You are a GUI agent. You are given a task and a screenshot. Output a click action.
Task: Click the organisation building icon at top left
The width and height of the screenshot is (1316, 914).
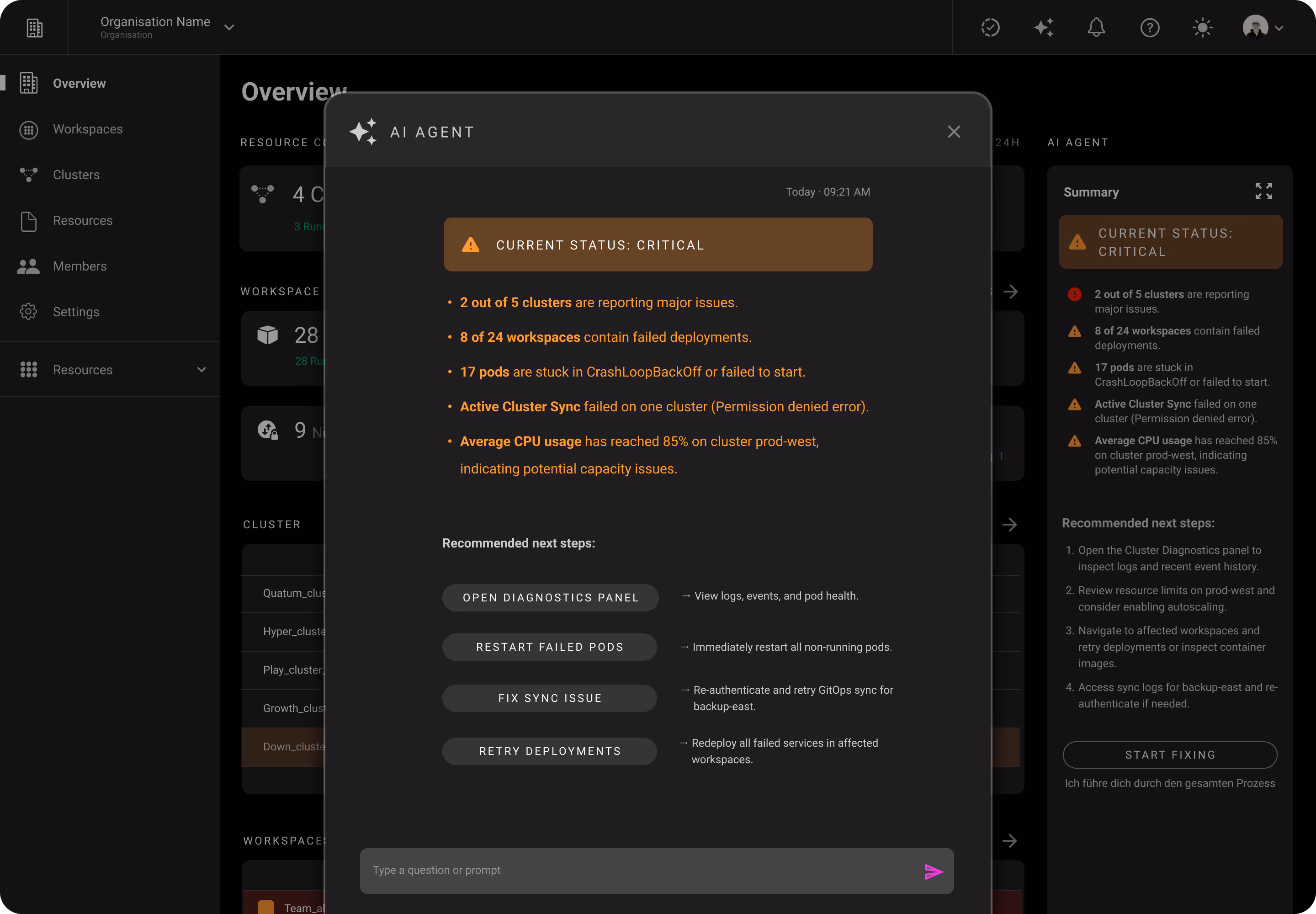34,27
